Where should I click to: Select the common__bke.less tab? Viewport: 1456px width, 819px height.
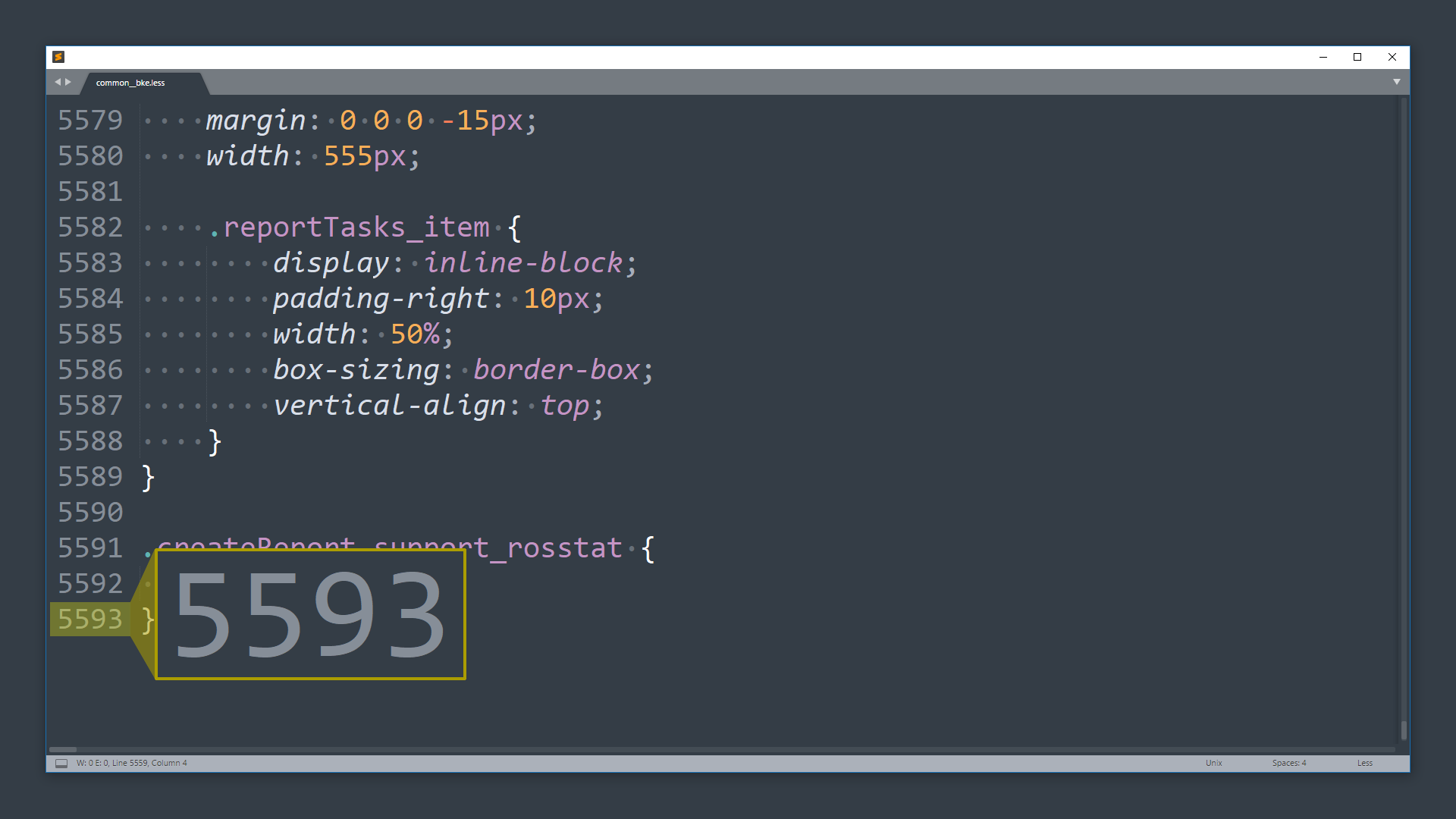point(130,83)
